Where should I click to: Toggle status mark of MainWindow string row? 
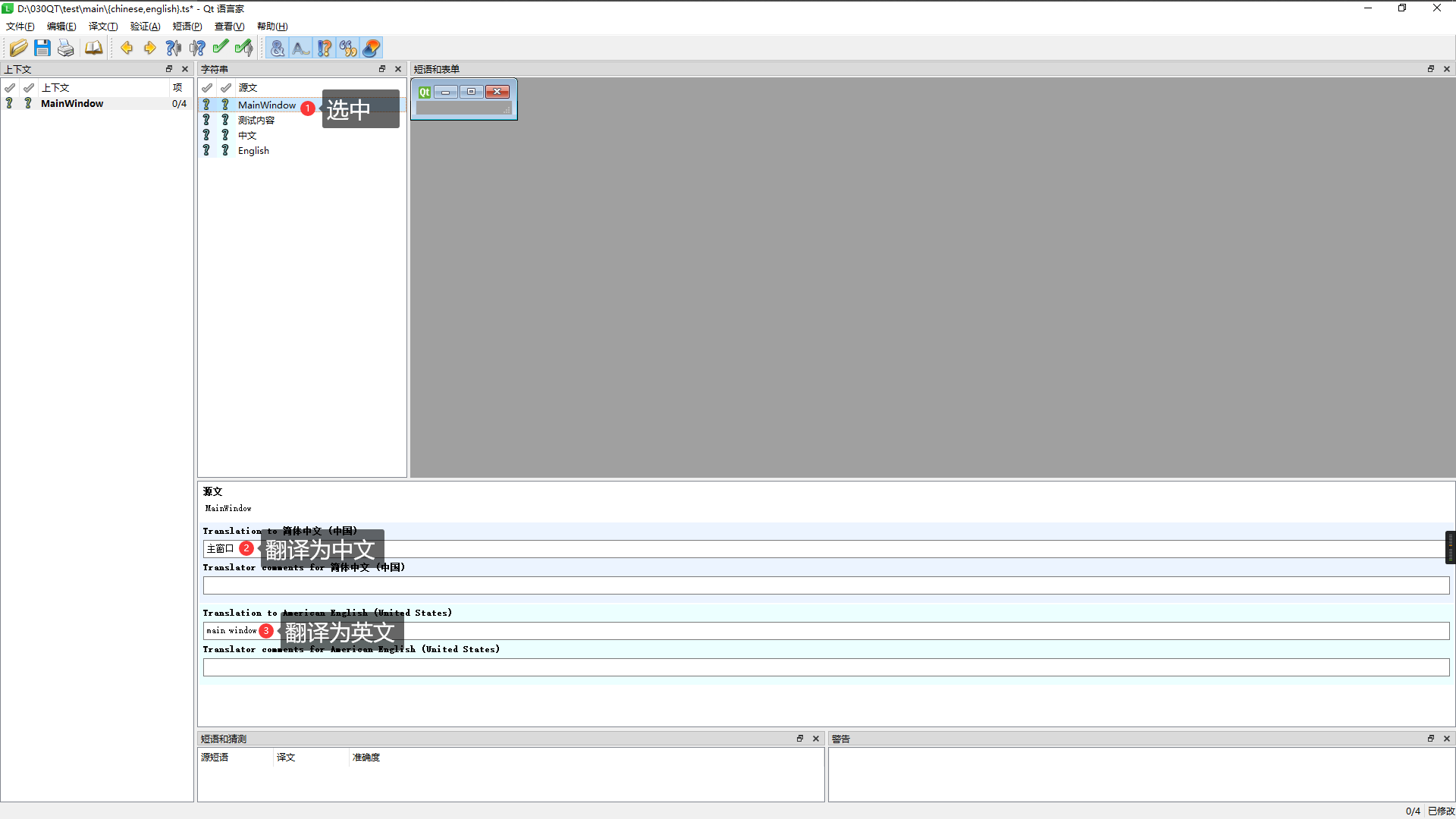[206, 105]
